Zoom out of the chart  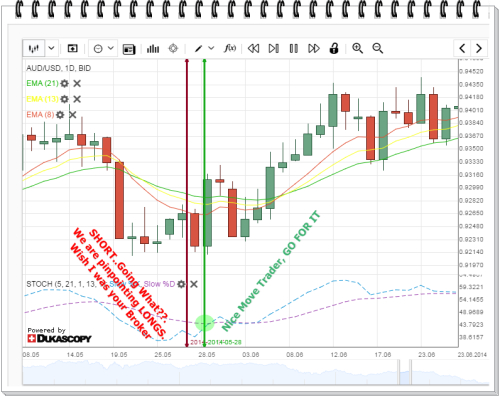coord(378,49)
